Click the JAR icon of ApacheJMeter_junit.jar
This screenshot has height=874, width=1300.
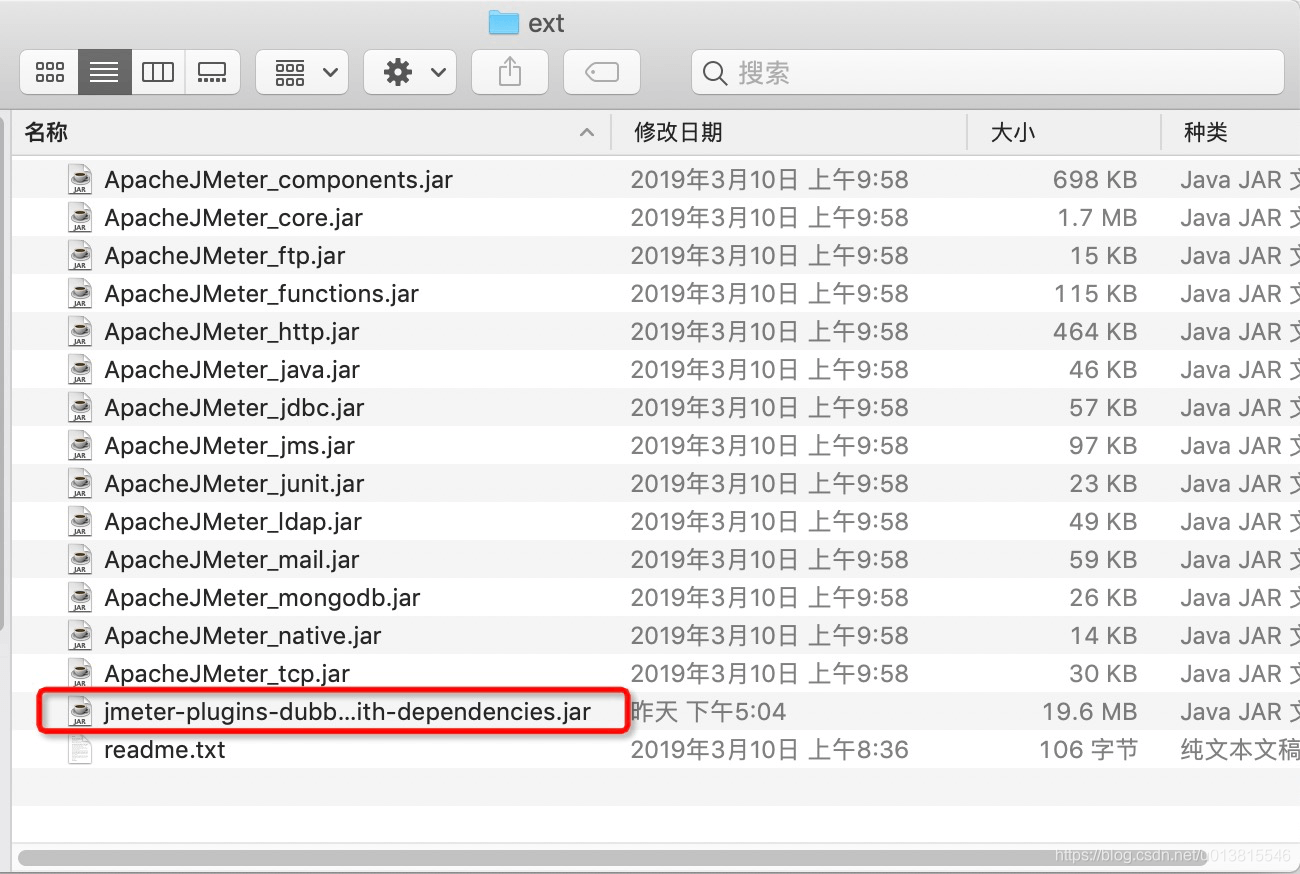coord(80,484)
